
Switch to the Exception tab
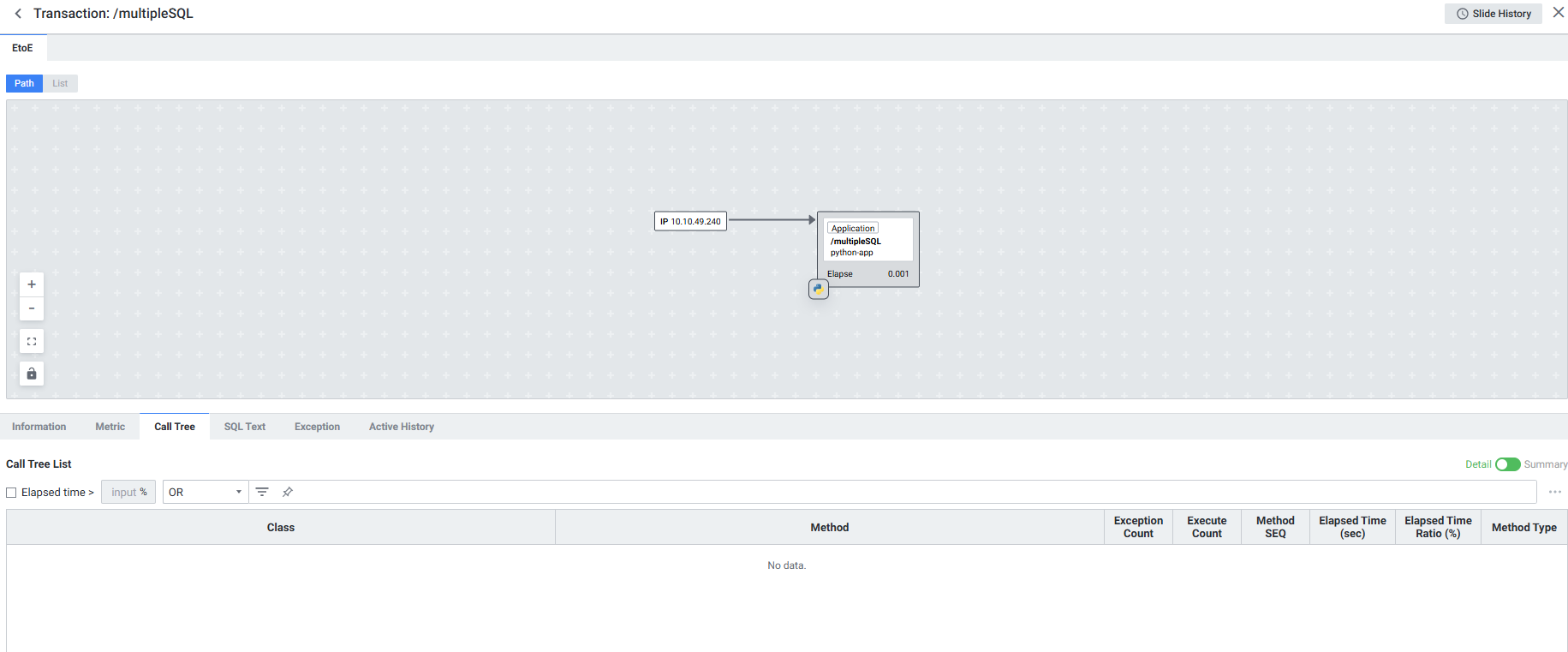coord(317,427)
